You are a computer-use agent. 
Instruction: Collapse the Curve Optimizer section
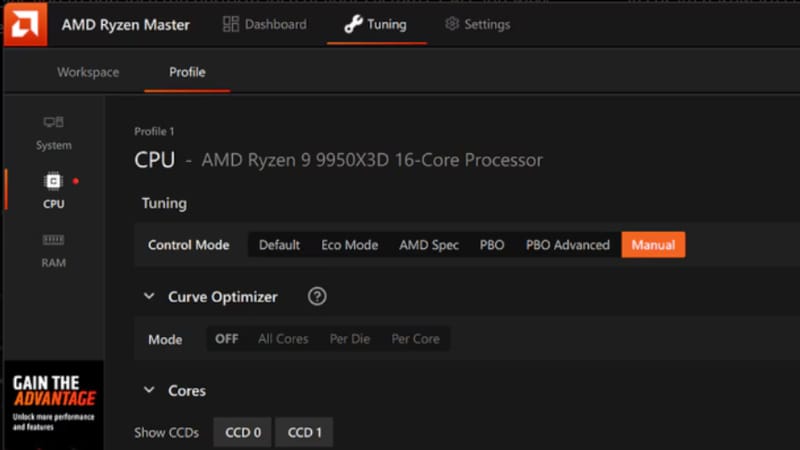point(149,296)
